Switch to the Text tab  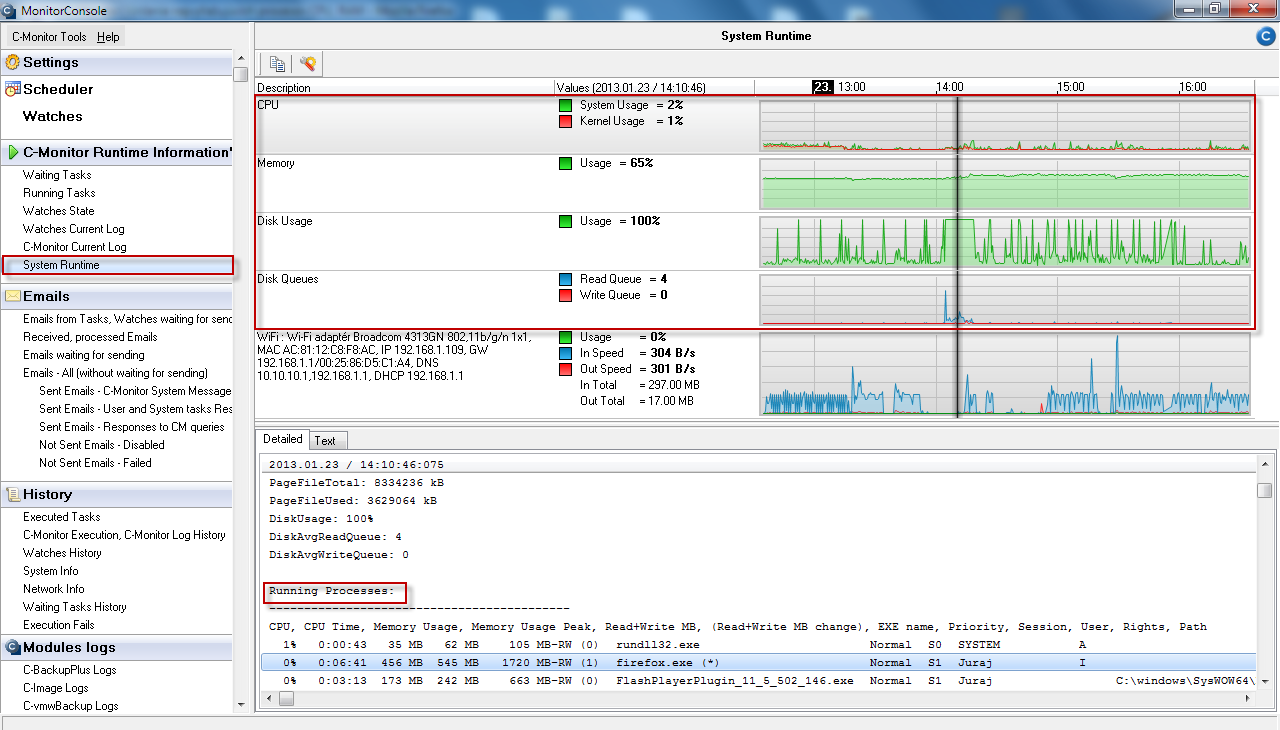[325, 440]
